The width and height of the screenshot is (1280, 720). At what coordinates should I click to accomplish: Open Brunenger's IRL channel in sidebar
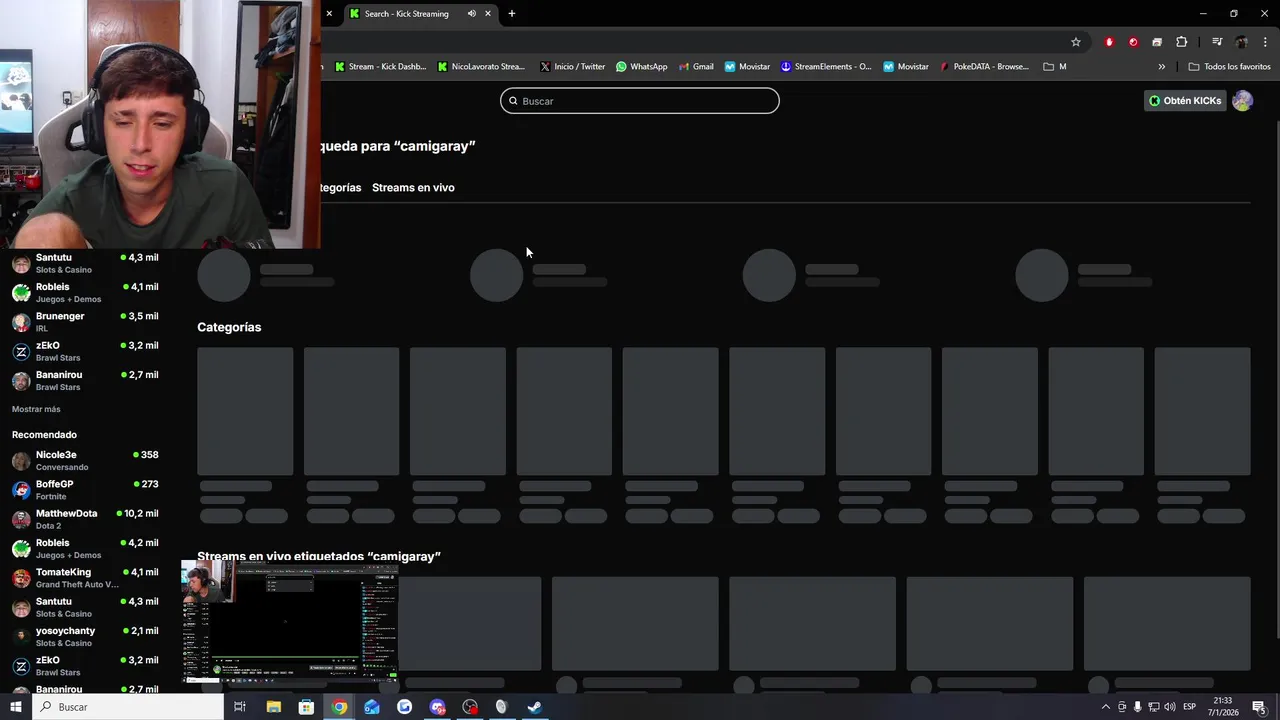click(x=85, y=322)
